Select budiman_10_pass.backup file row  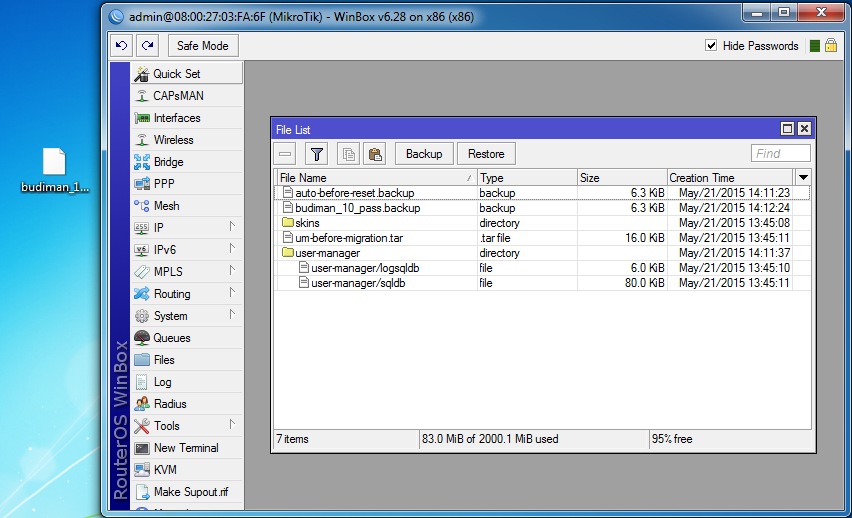pyautogui.click(x=542, y=208)
